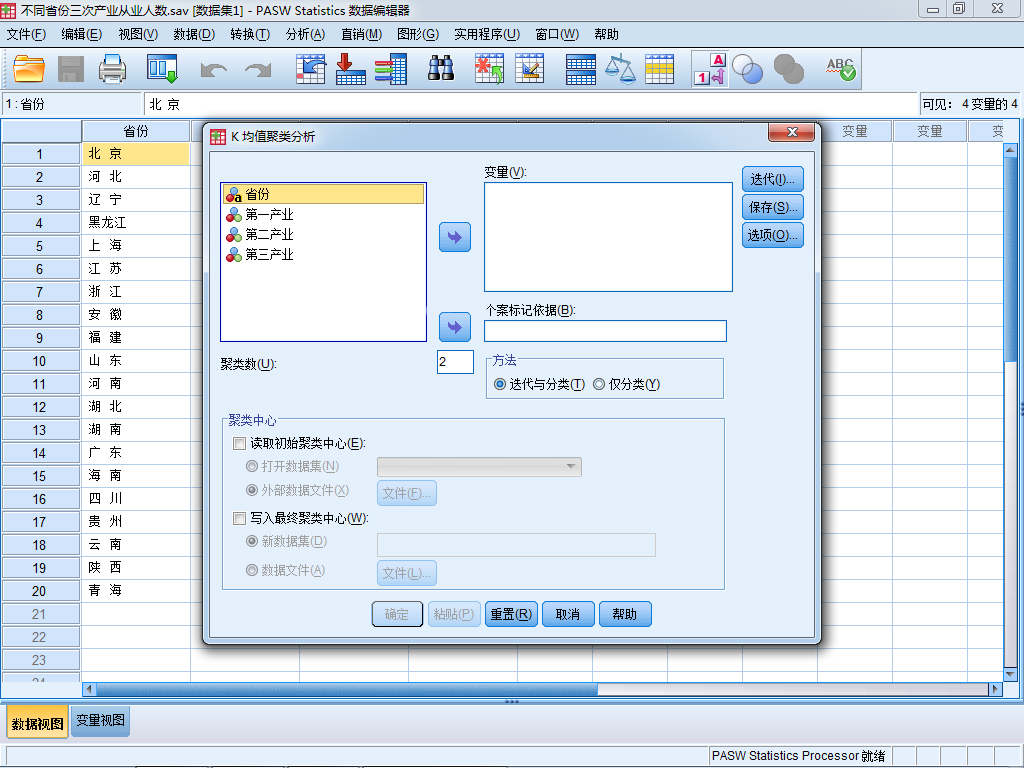The width and height of the screenshot is (1024, 768).
Task: Click the Insert cases icon
Action: click(489, 69)
